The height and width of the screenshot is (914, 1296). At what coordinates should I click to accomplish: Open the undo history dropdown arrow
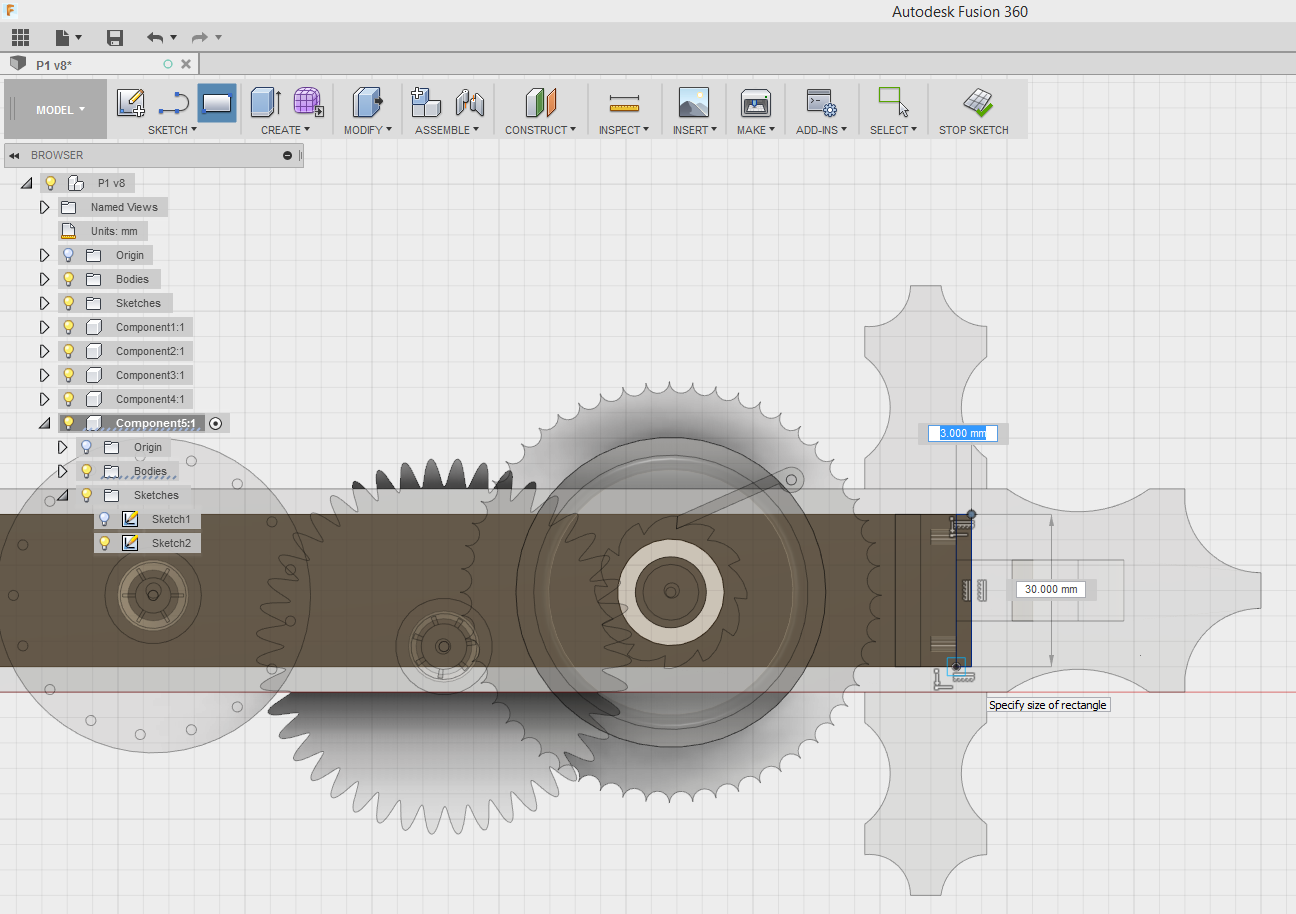174,38
